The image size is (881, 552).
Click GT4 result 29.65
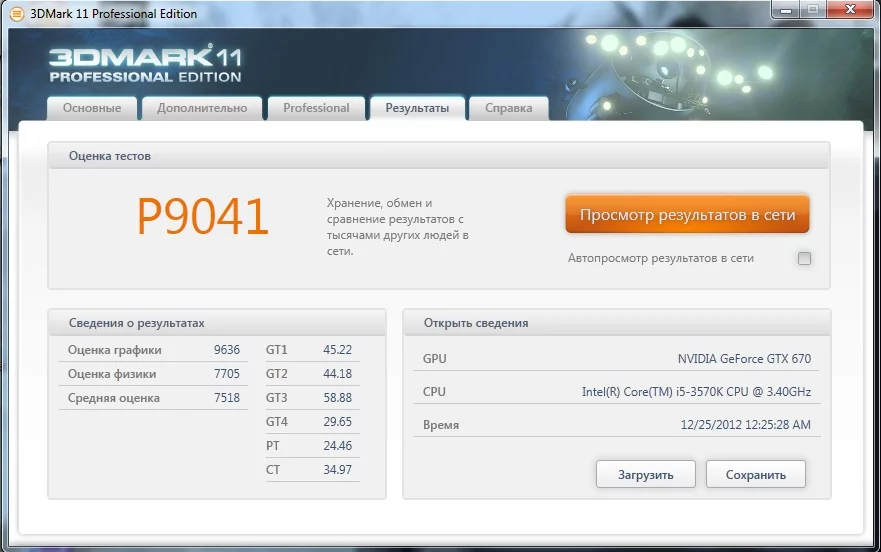338,422
